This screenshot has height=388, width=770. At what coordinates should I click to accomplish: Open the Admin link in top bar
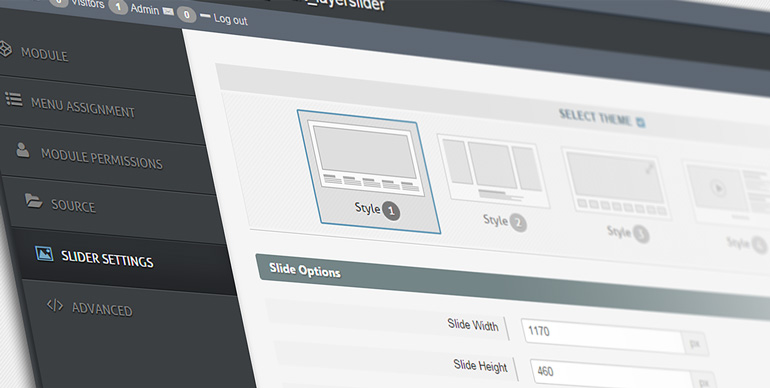(145, 9)
